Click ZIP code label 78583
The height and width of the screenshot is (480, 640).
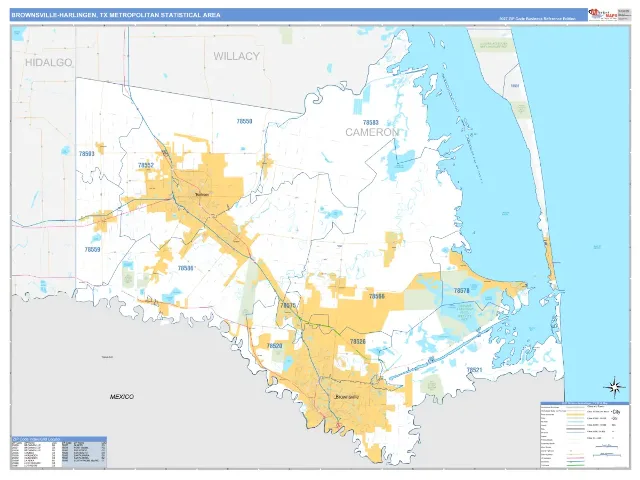(371, 122)
